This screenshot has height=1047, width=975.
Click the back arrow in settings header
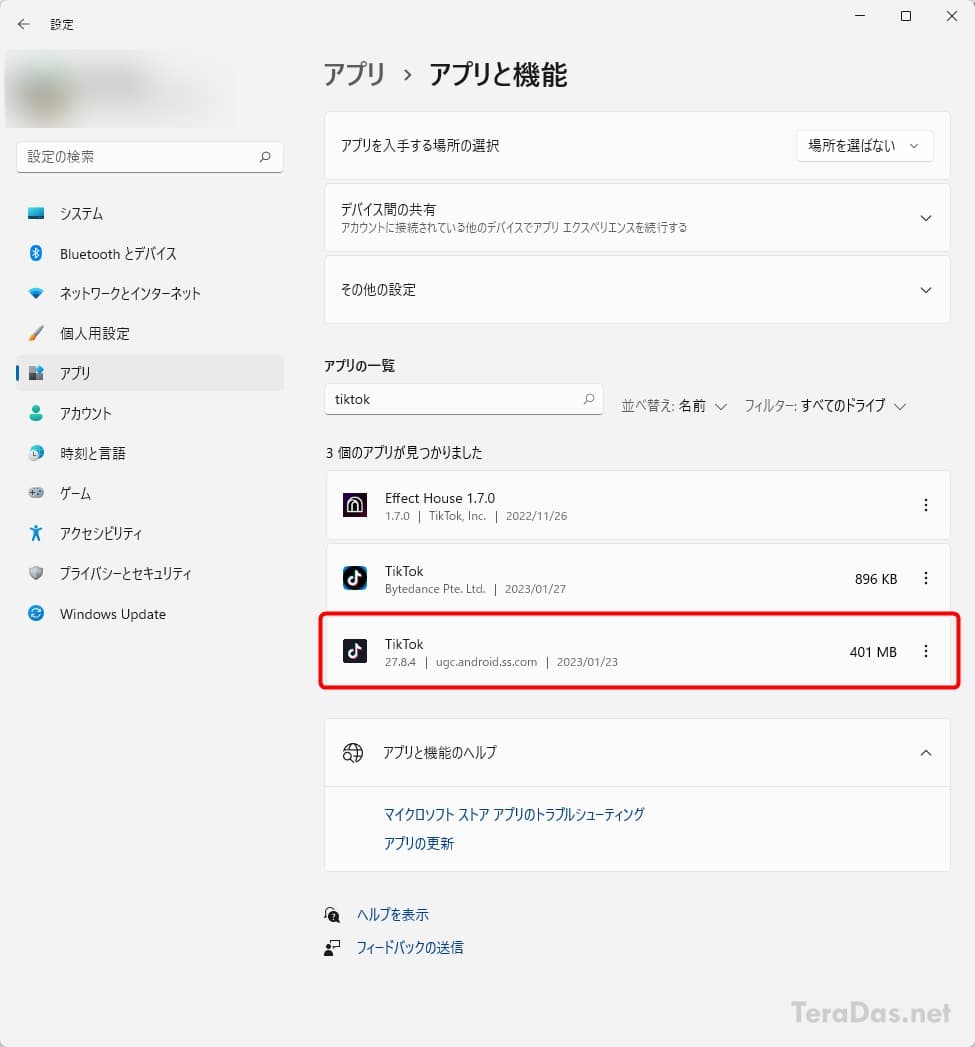pos(24,25)
